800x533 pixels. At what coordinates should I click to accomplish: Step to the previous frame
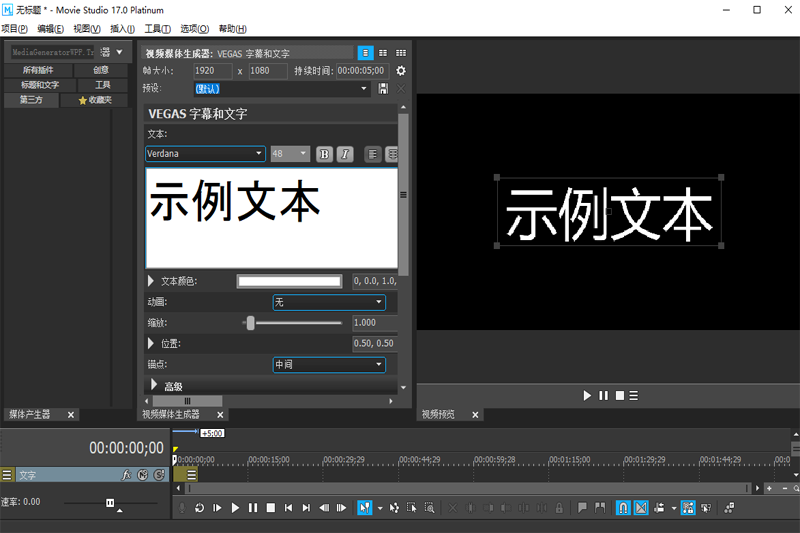(324, 508)
